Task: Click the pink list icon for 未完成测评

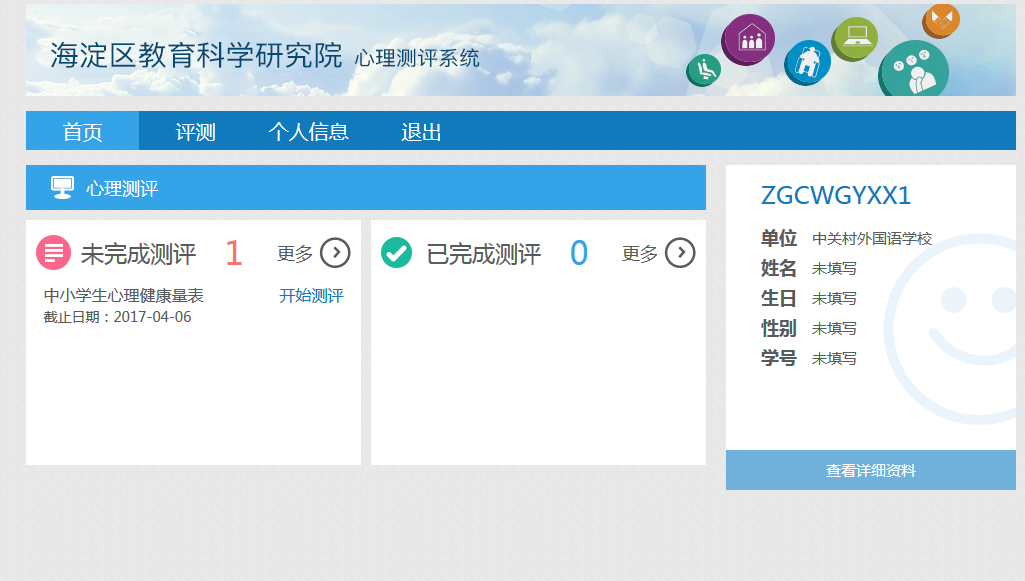Action: pyautogui.click(x=54, y=252)
